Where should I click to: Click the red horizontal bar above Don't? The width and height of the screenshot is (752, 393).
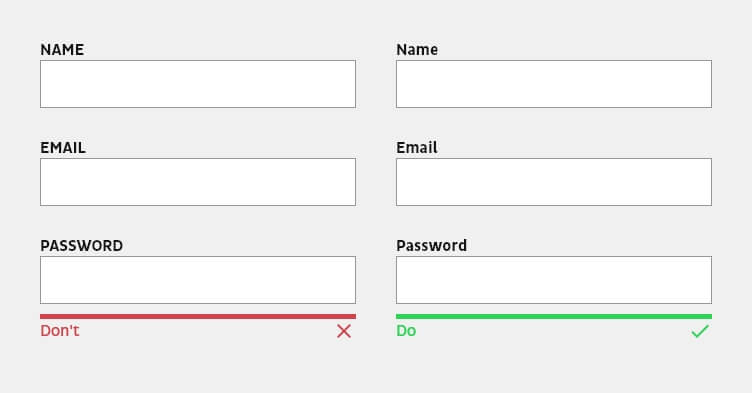pos(198,316)
